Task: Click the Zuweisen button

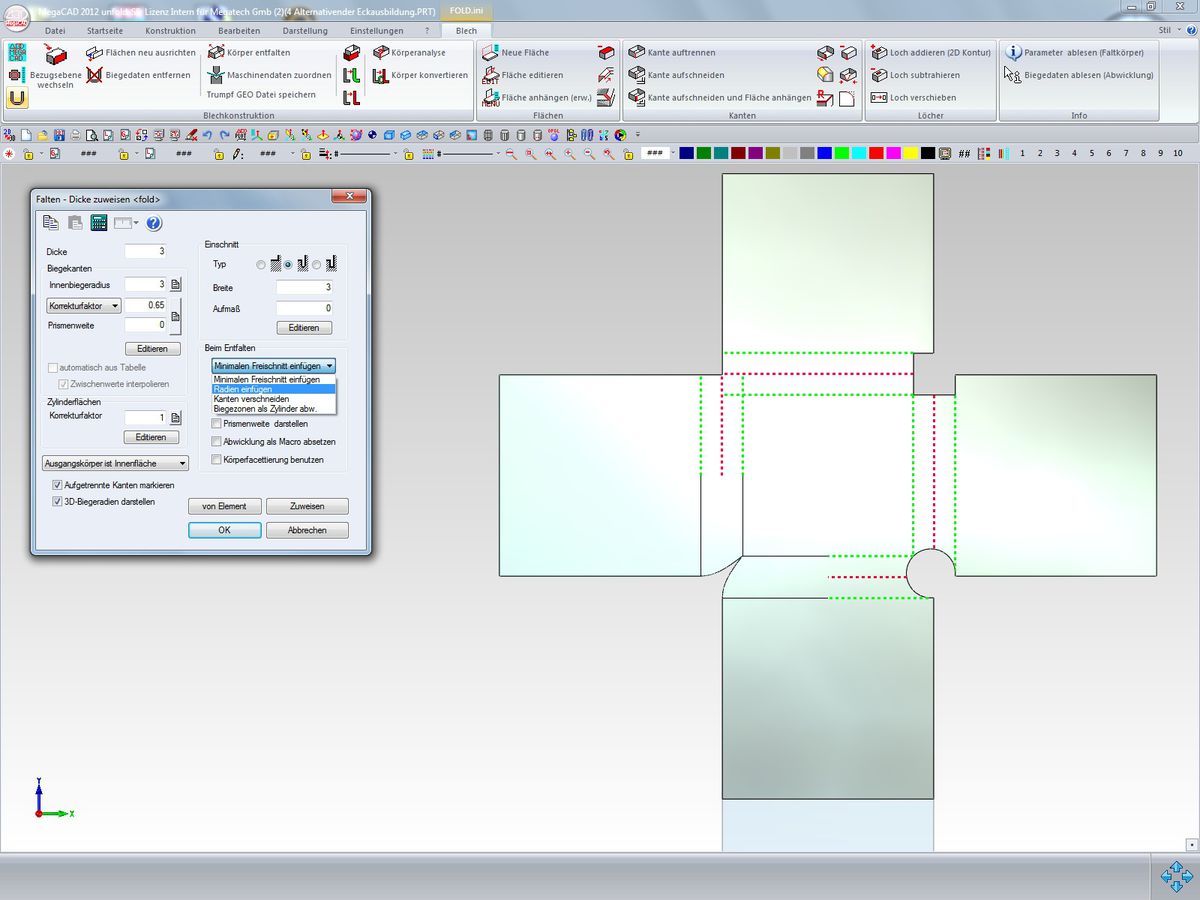Action: [x=307, y=507]
